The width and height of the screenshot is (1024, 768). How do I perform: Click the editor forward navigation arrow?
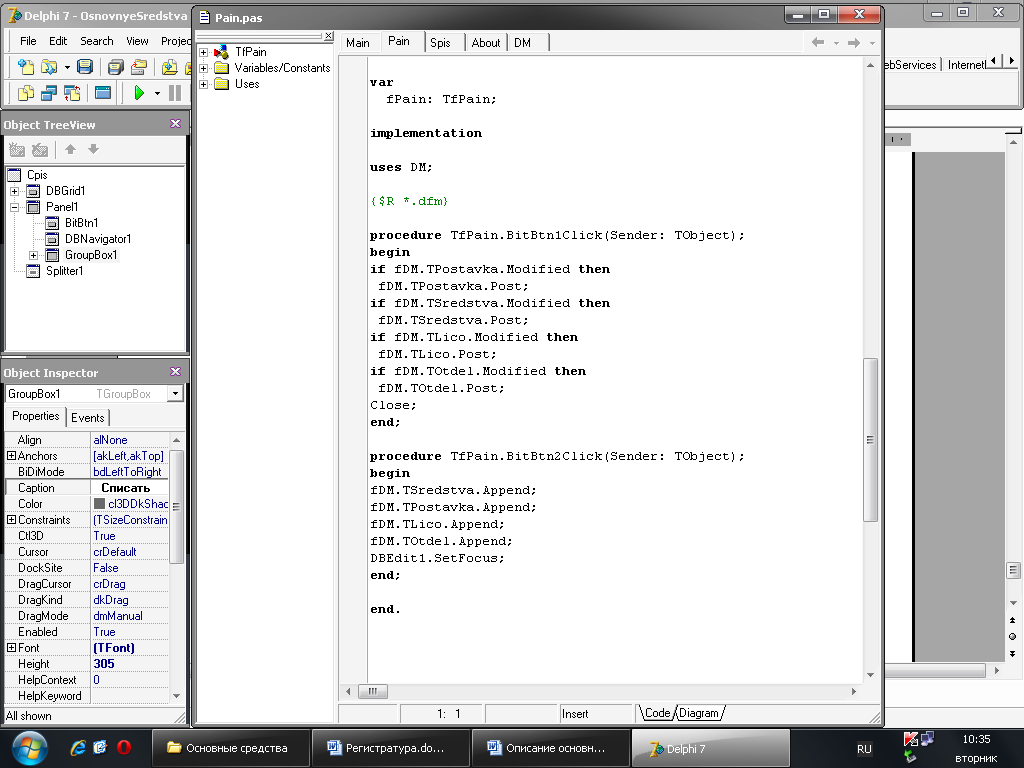(x=854, y=42)
